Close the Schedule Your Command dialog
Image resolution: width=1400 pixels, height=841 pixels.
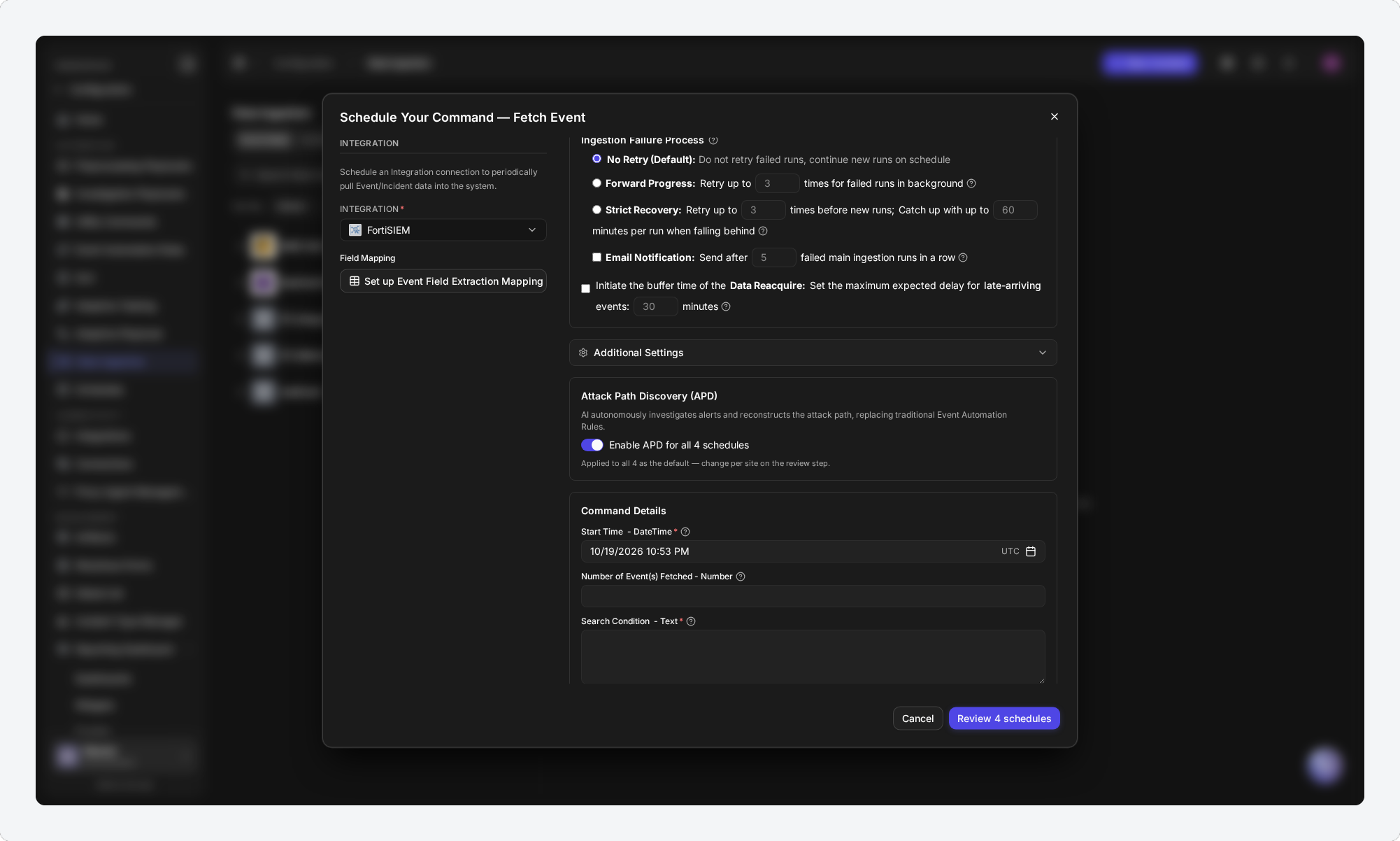coord(1055,117)
